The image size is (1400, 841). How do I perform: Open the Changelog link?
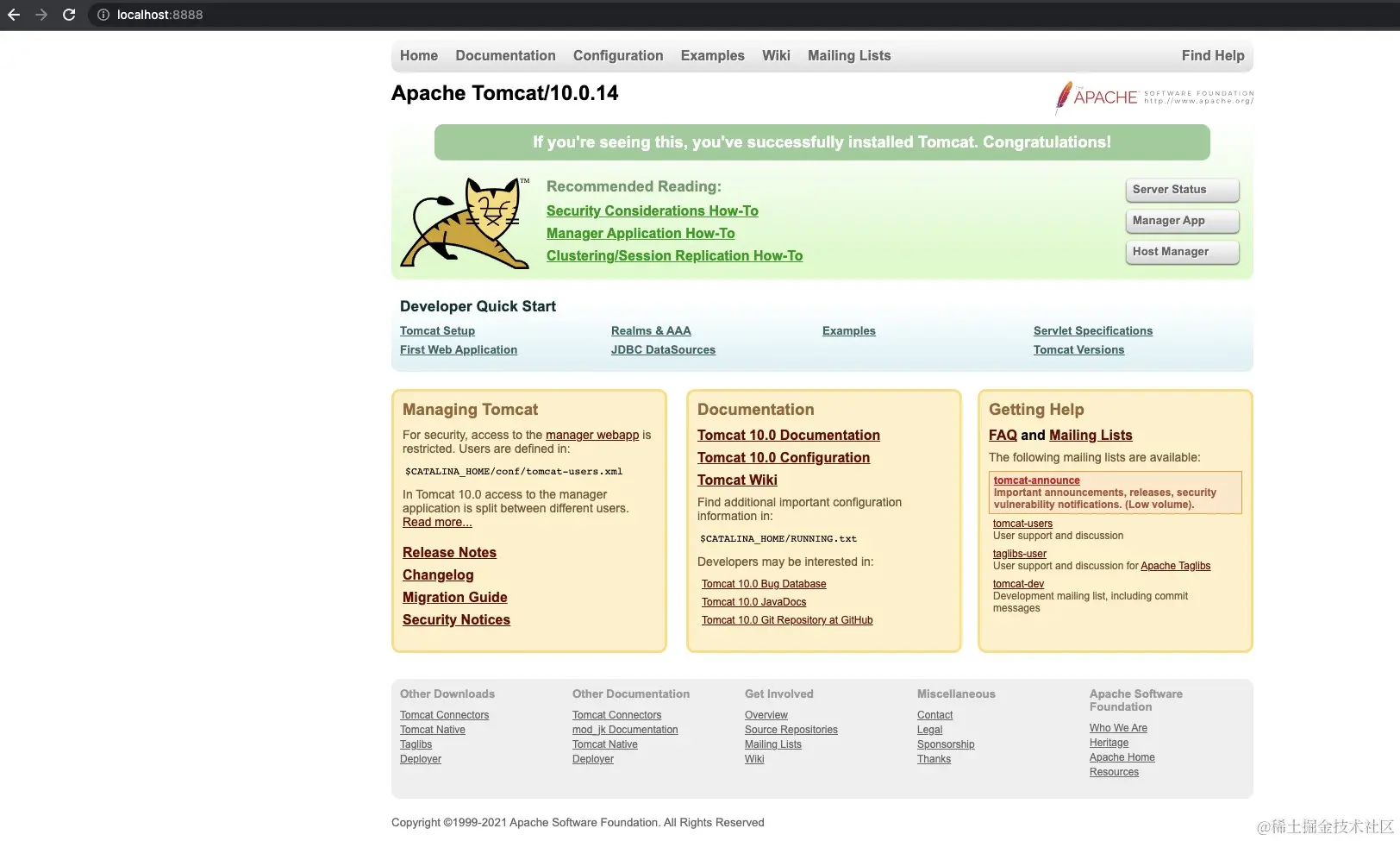(438, 574)
